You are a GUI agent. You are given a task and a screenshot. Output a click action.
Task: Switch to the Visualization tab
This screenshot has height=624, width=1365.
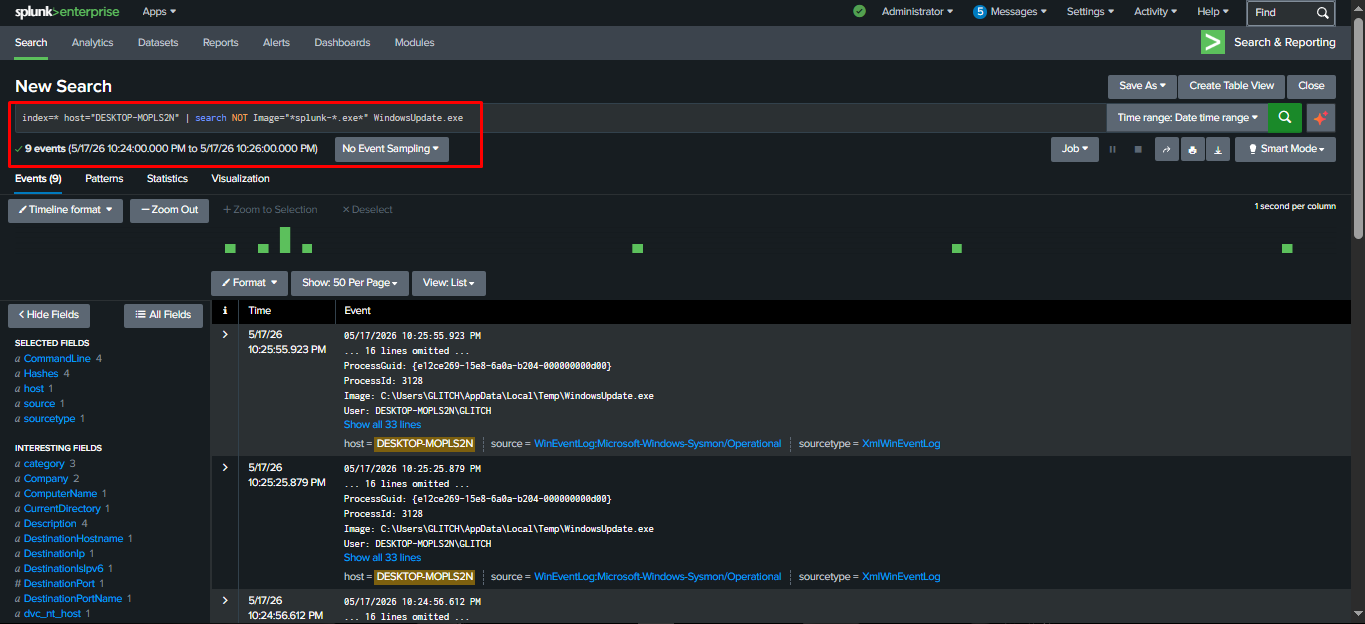(240, 178)
